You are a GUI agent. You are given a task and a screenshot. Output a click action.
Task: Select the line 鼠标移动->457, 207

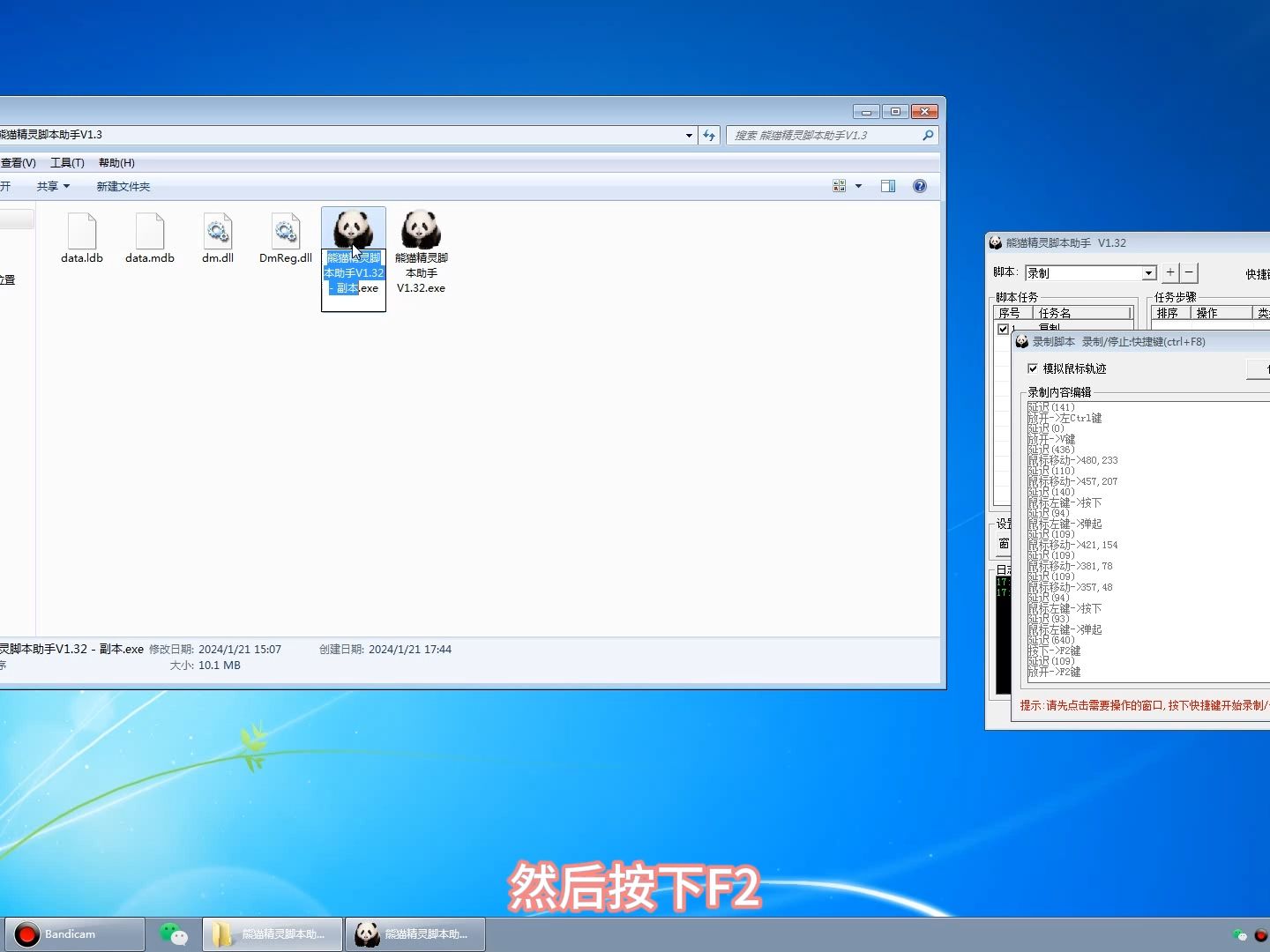pos(1072,481)
